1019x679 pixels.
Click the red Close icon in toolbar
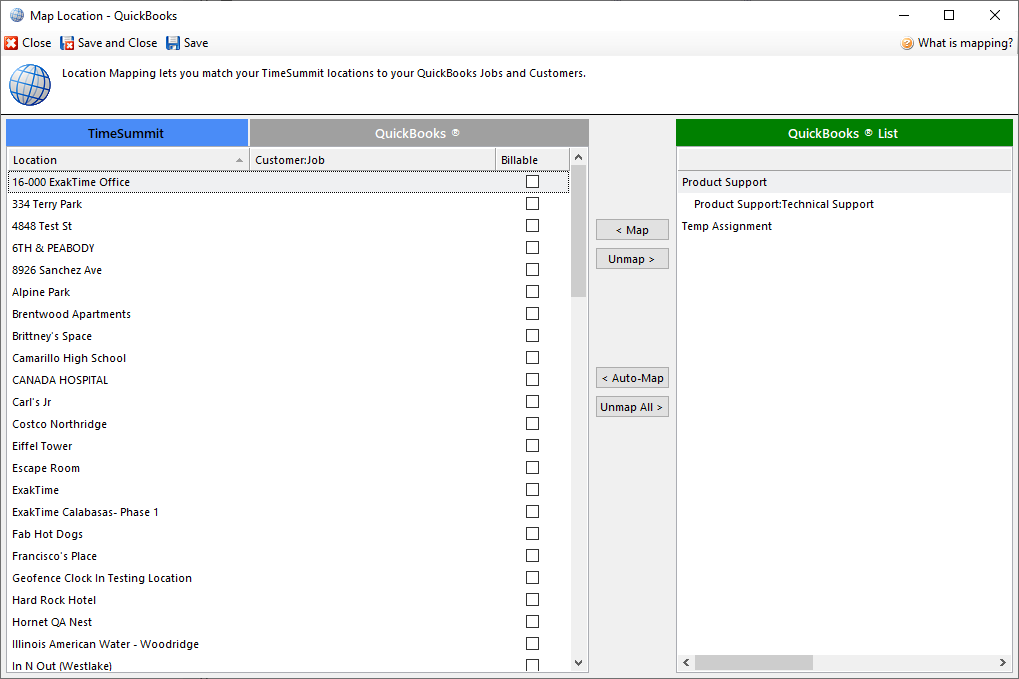coord(11,43)
